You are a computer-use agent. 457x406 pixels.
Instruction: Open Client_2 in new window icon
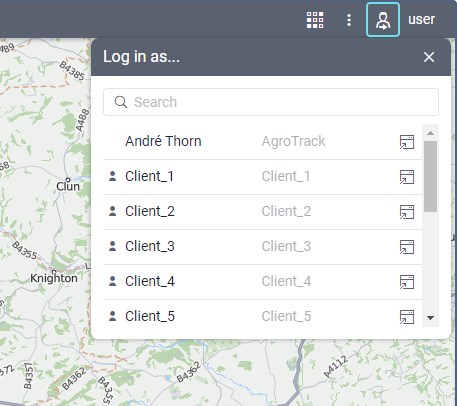coord(407,212)
